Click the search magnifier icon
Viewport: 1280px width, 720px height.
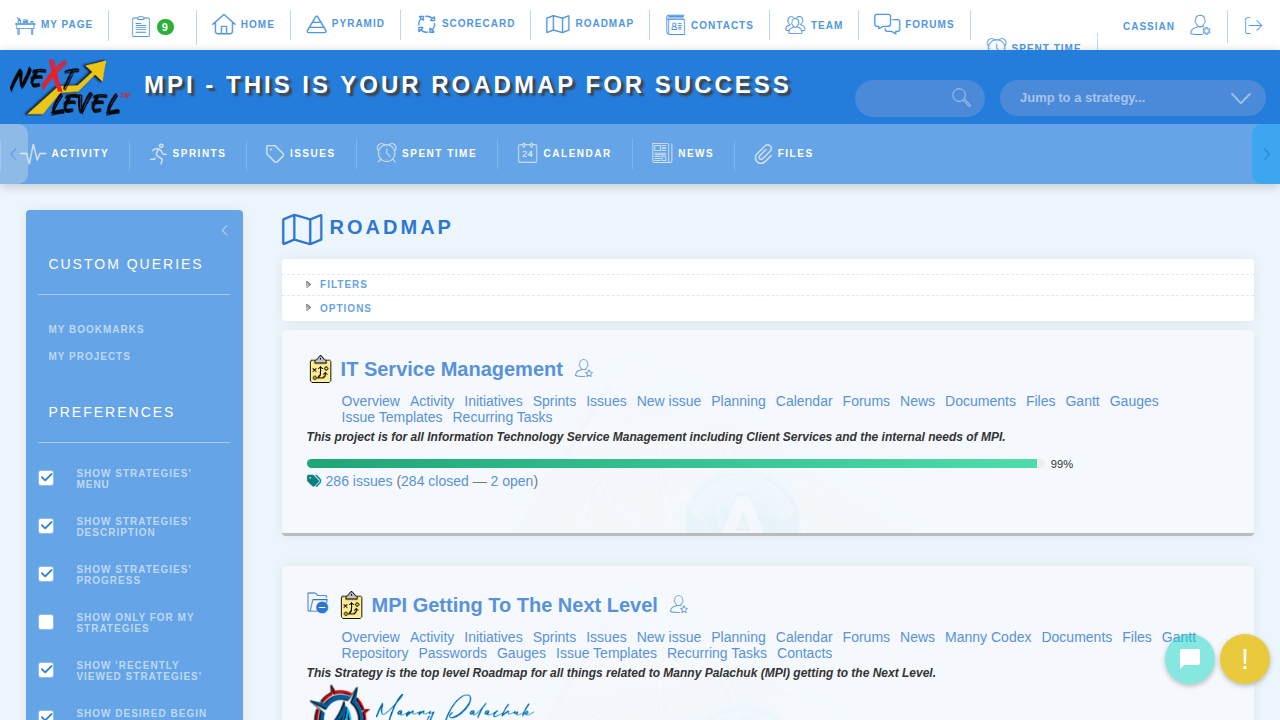(x=961, y=97)
